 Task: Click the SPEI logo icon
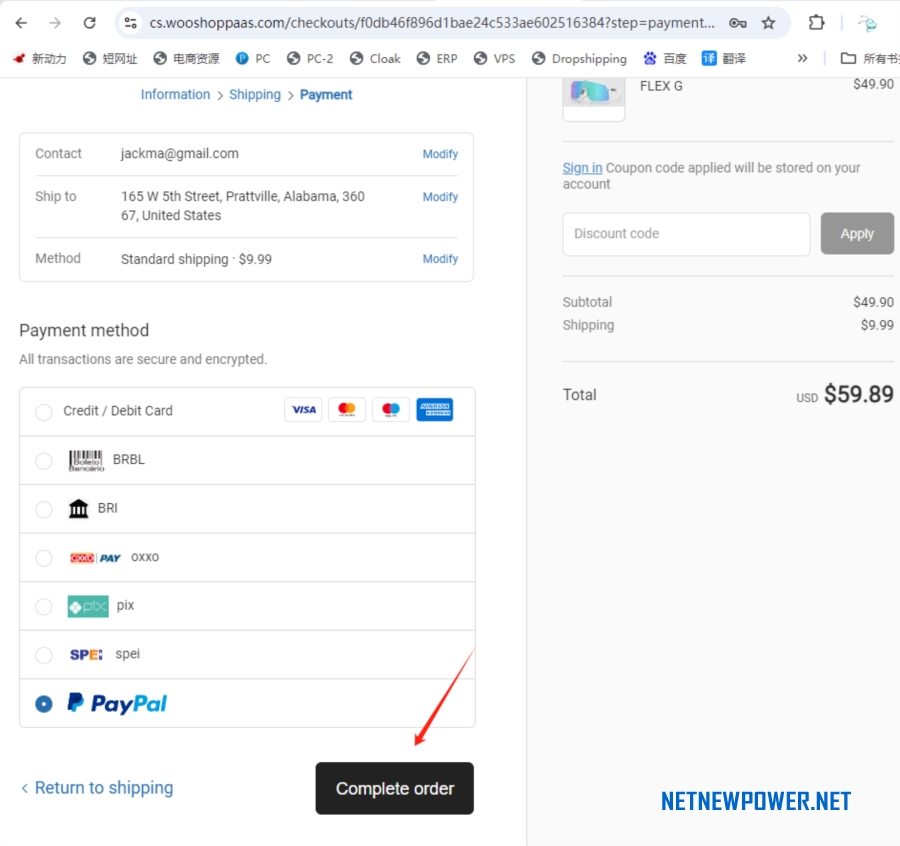86,655
